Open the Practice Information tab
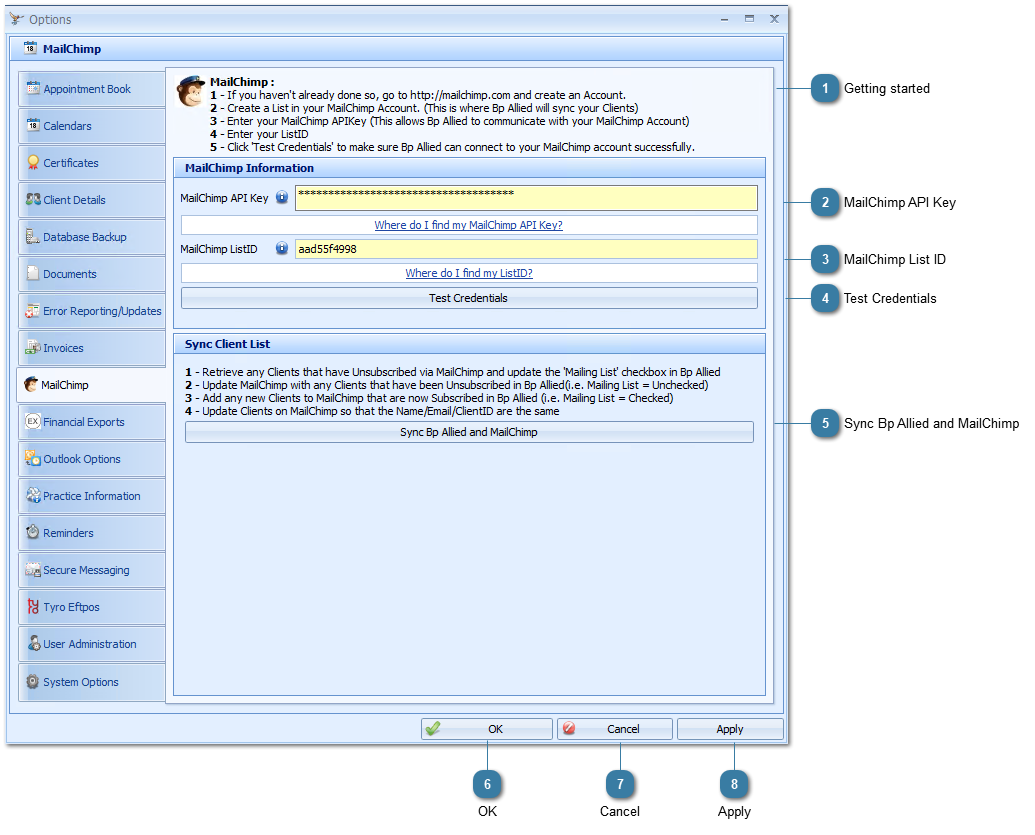This screenshot has width=1035, height=835. (92, 496)
